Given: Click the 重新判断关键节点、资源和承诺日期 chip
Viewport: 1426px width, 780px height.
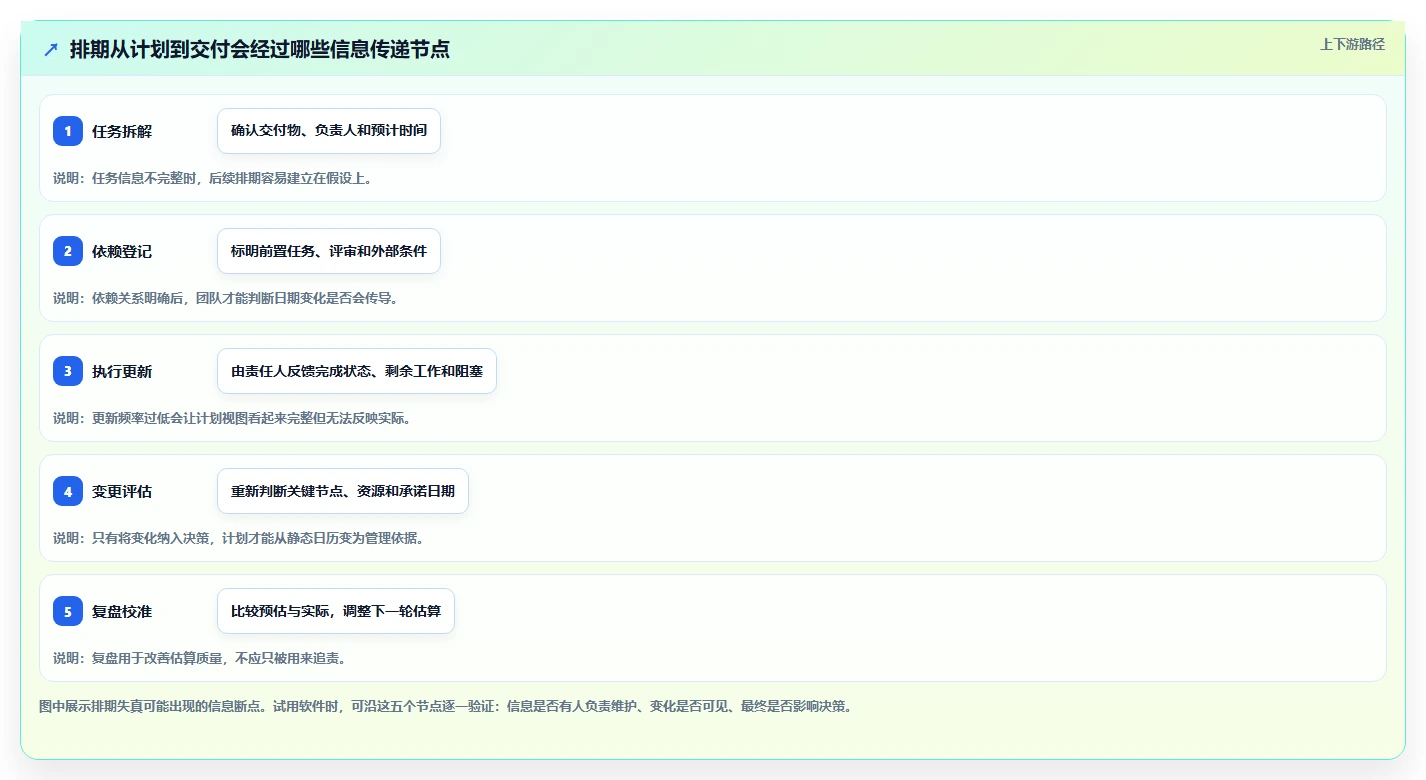Looking at the screenshot, I should pos(343,491).
